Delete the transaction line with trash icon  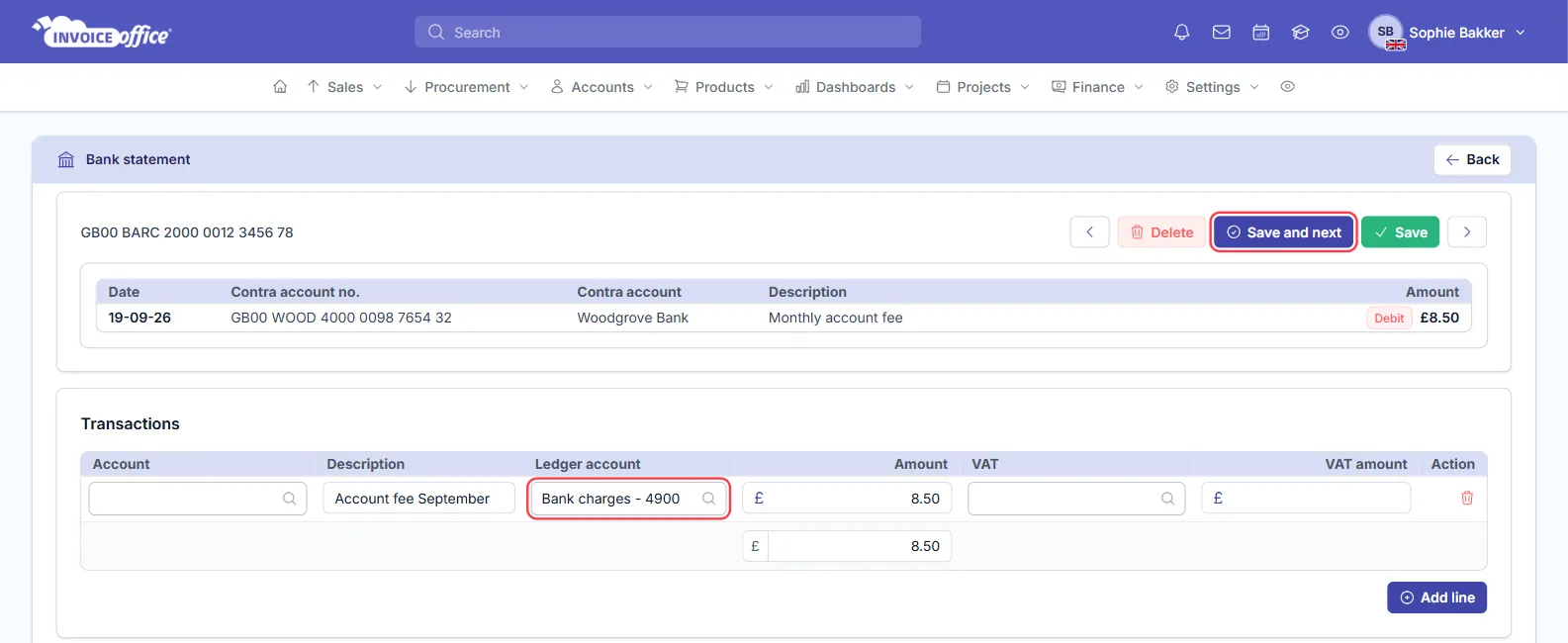[x=1467, y=499]
